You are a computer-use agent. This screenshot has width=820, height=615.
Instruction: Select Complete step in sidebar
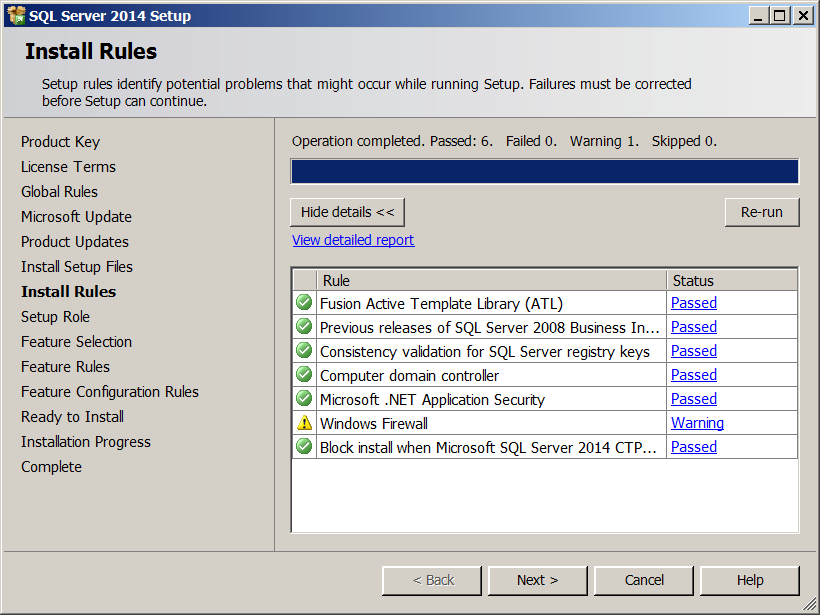coord(51,467)
